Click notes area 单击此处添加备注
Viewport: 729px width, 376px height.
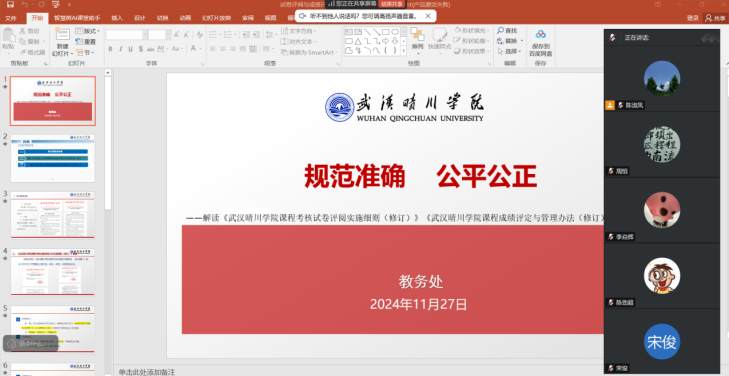(x=146, y=372)
